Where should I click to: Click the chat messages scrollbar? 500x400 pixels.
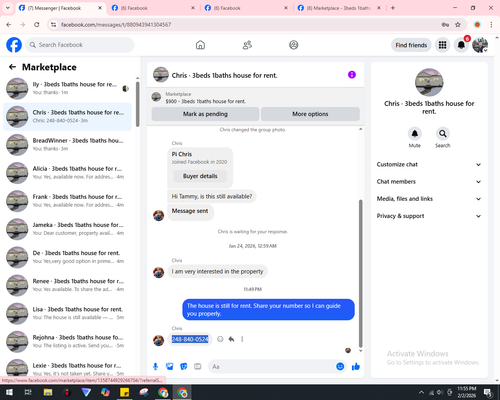(x=360, y=273)
